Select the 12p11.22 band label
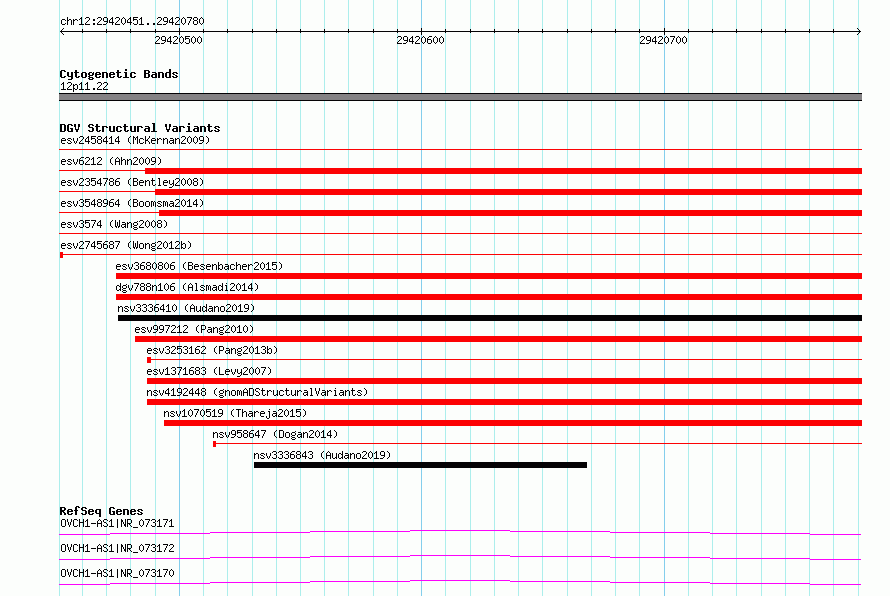The height and width of the screenshot is (596, 890). click(x=84, y=86)
